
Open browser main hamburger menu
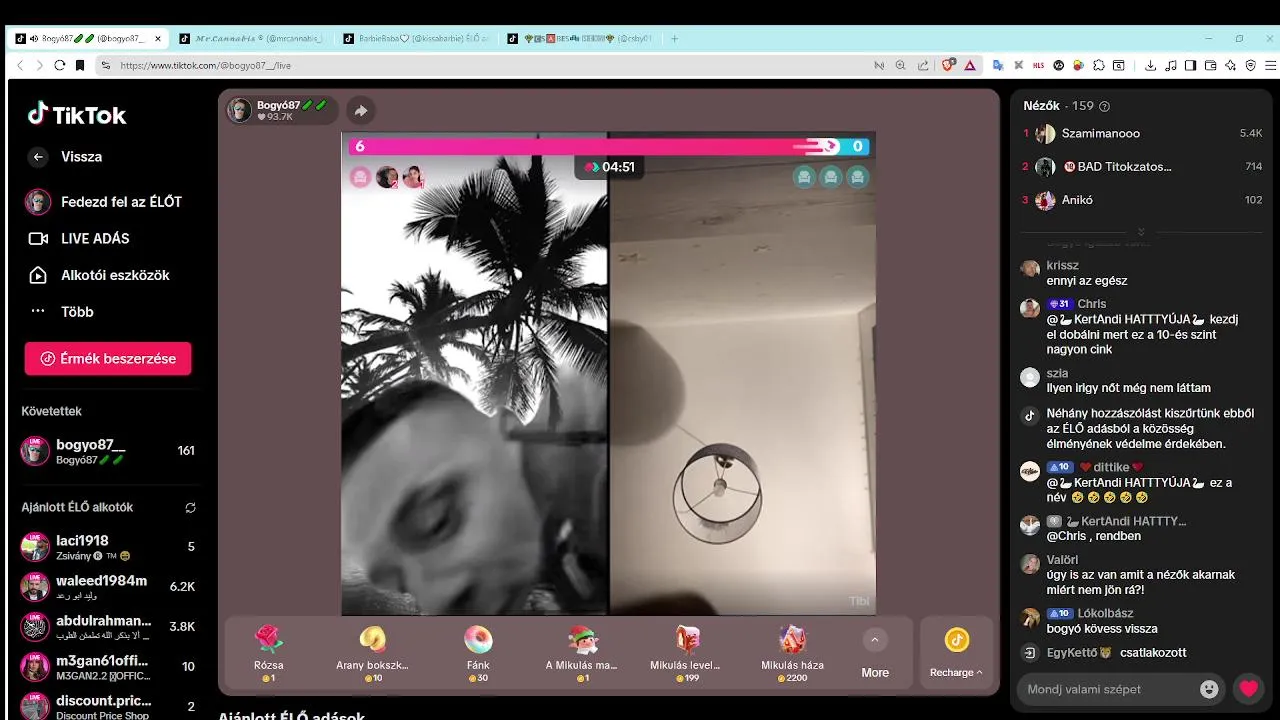click(1269, 65)
